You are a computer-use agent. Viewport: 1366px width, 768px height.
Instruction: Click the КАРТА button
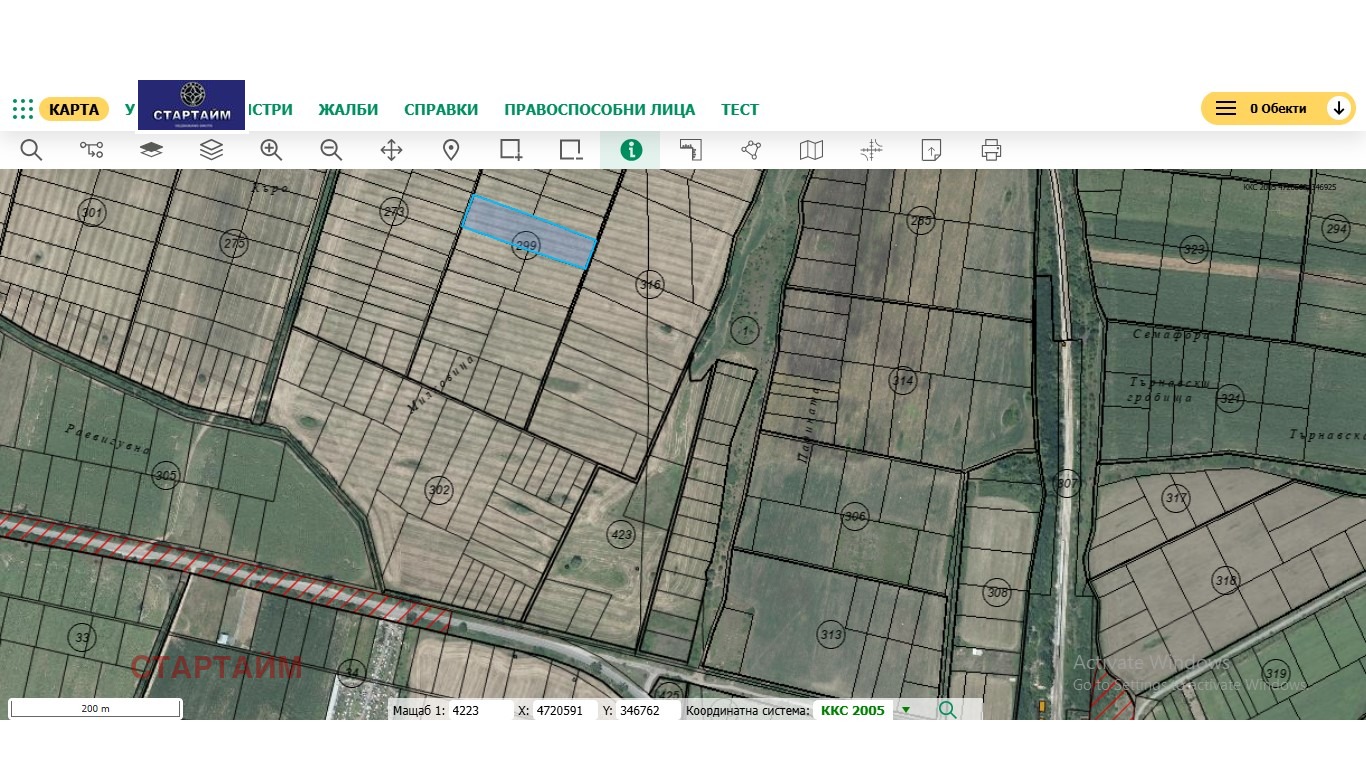(x=74, y=109)
